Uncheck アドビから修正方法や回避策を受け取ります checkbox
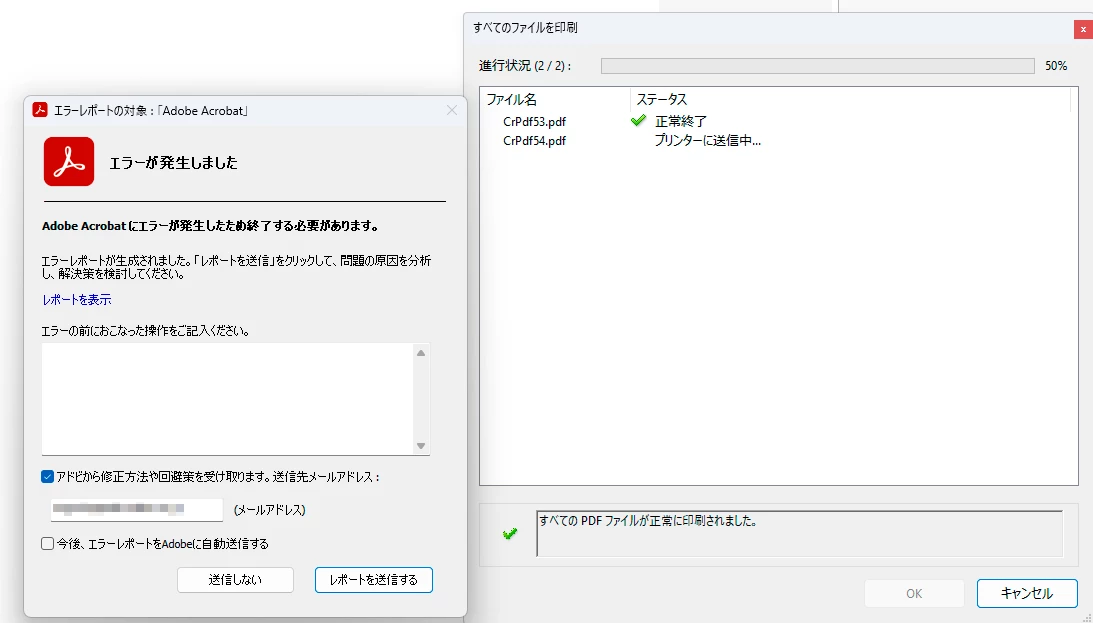The image size is (1093, 623). coord(47,477)
